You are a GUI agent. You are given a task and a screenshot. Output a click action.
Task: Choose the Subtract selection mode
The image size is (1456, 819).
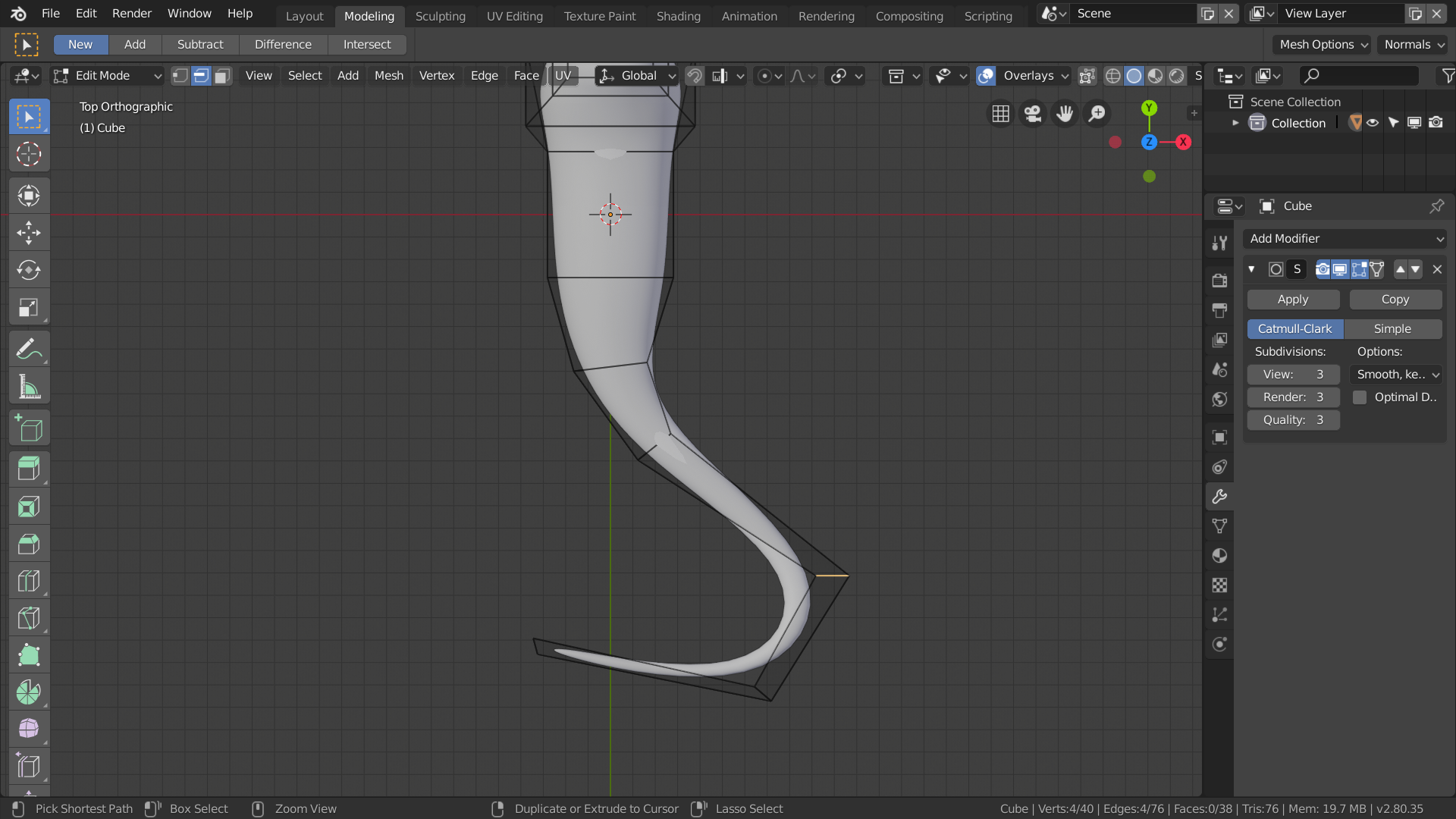[200, 45]
